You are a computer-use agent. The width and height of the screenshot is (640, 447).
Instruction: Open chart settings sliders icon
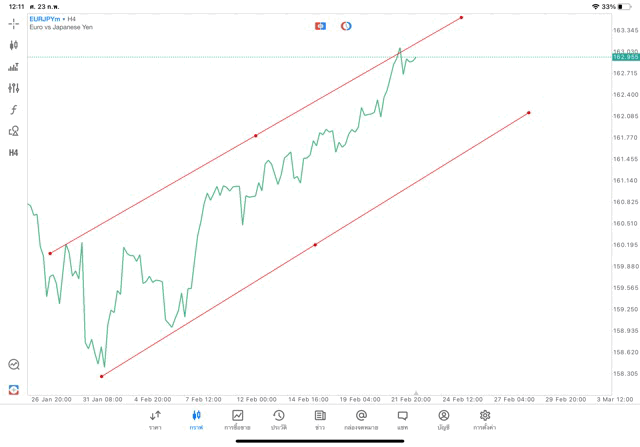[x=14, y=88]
